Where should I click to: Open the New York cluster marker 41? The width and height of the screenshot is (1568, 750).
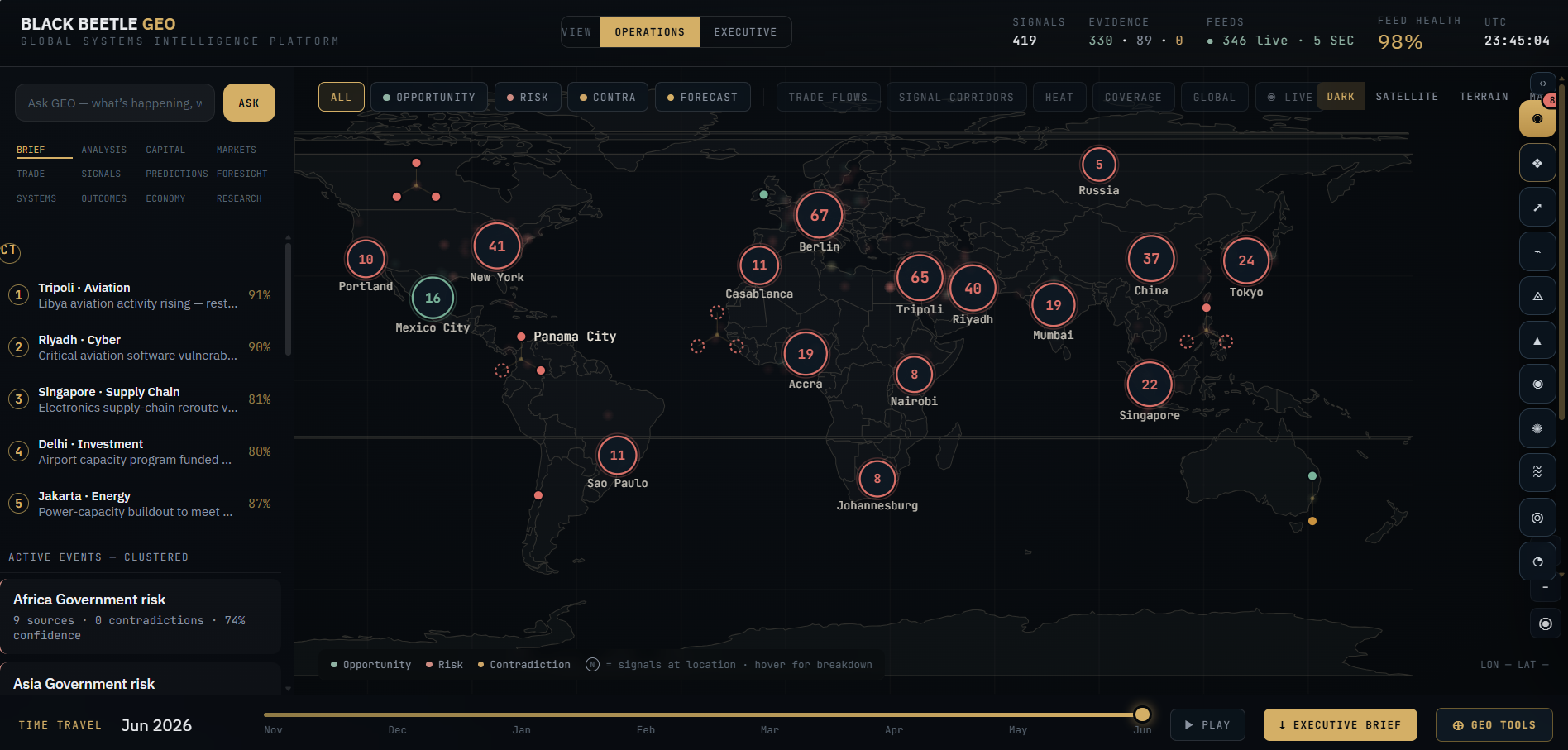pos(497,246)
